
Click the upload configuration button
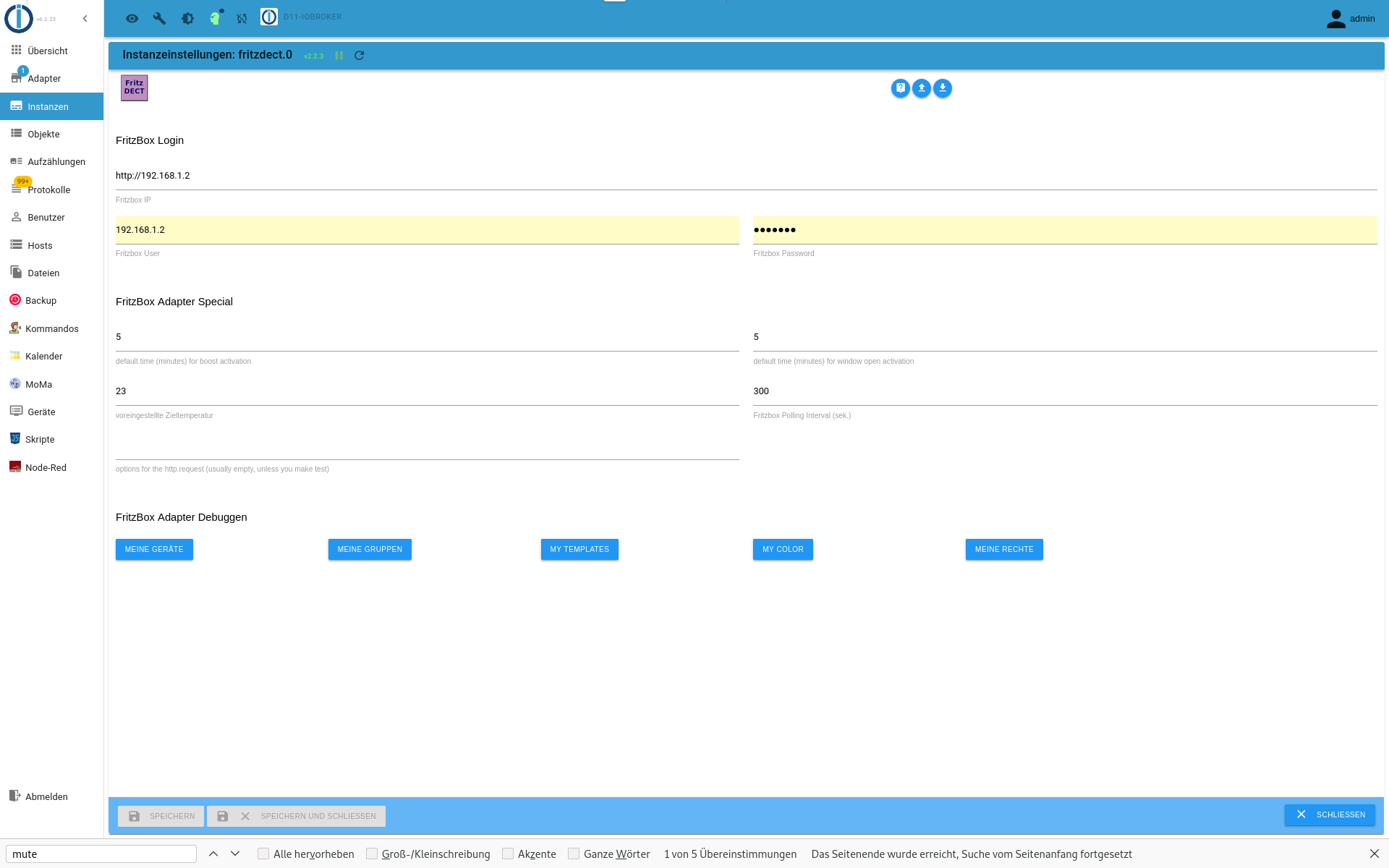(921, 88)
